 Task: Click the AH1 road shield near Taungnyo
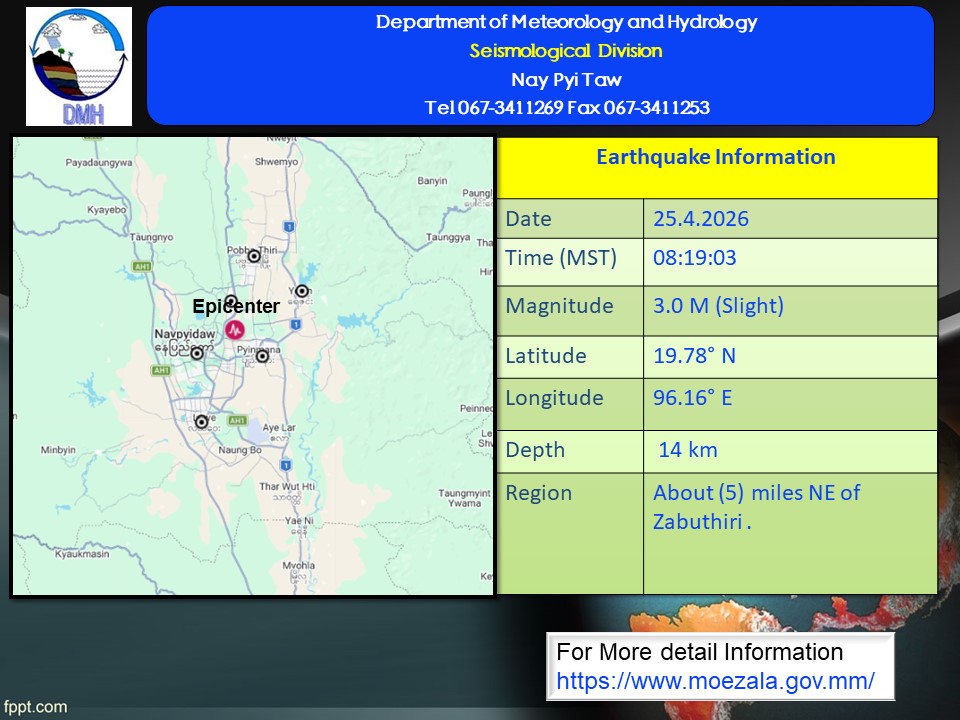tap(142, 266)
